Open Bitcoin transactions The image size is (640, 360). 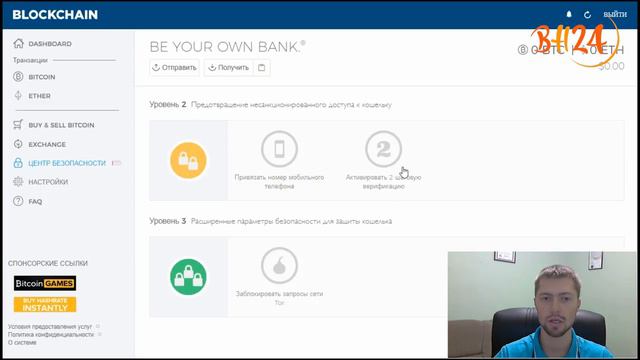coord(42,77)
